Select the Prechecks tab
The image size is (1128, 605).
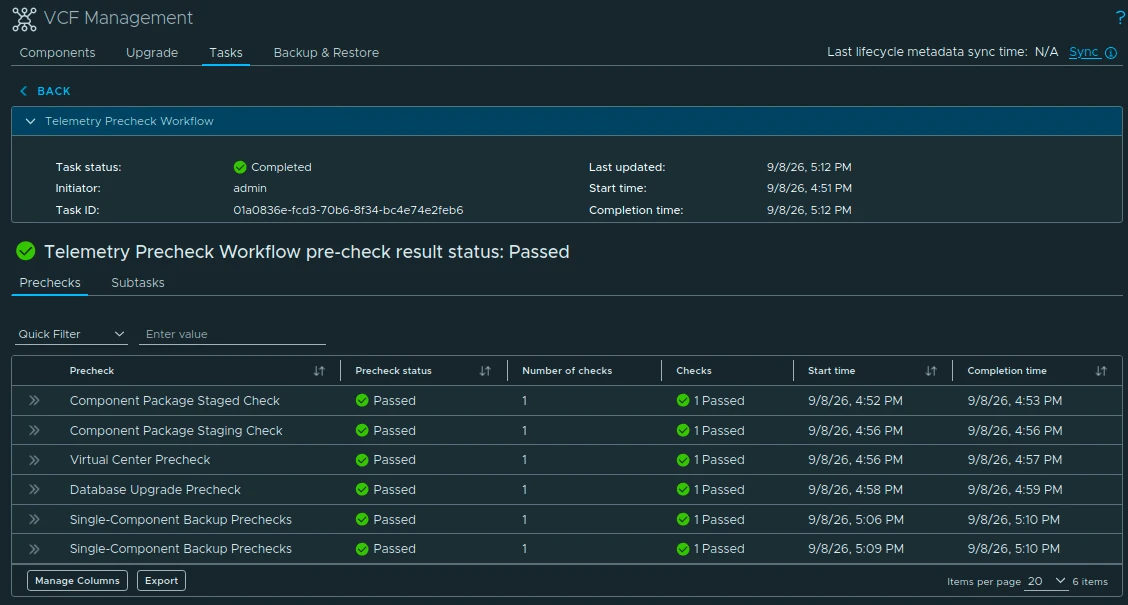click(50, 283)
